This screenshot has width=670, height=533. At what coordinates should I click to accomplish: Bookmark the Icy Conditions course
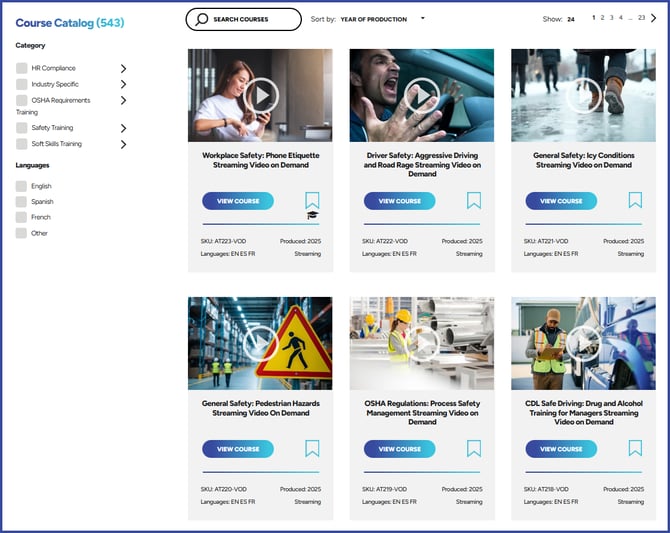click(635, 200)
